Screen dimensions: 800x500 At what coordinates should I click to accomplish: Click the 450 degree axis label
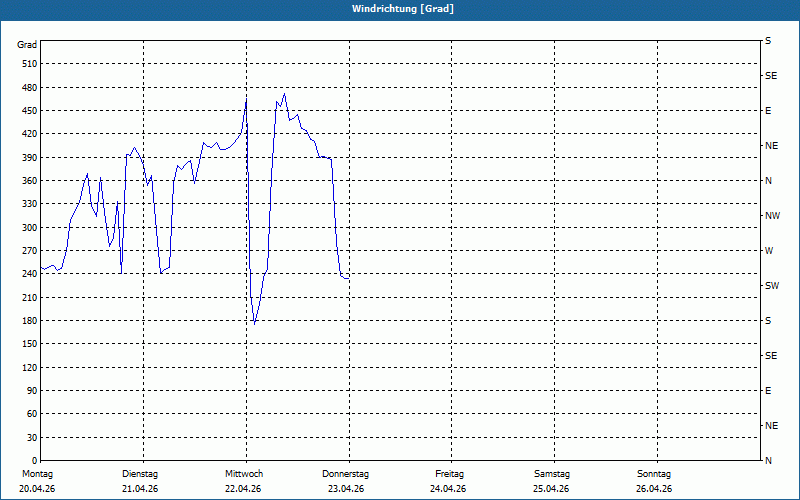pyautogui.click(x=30, y=111)
